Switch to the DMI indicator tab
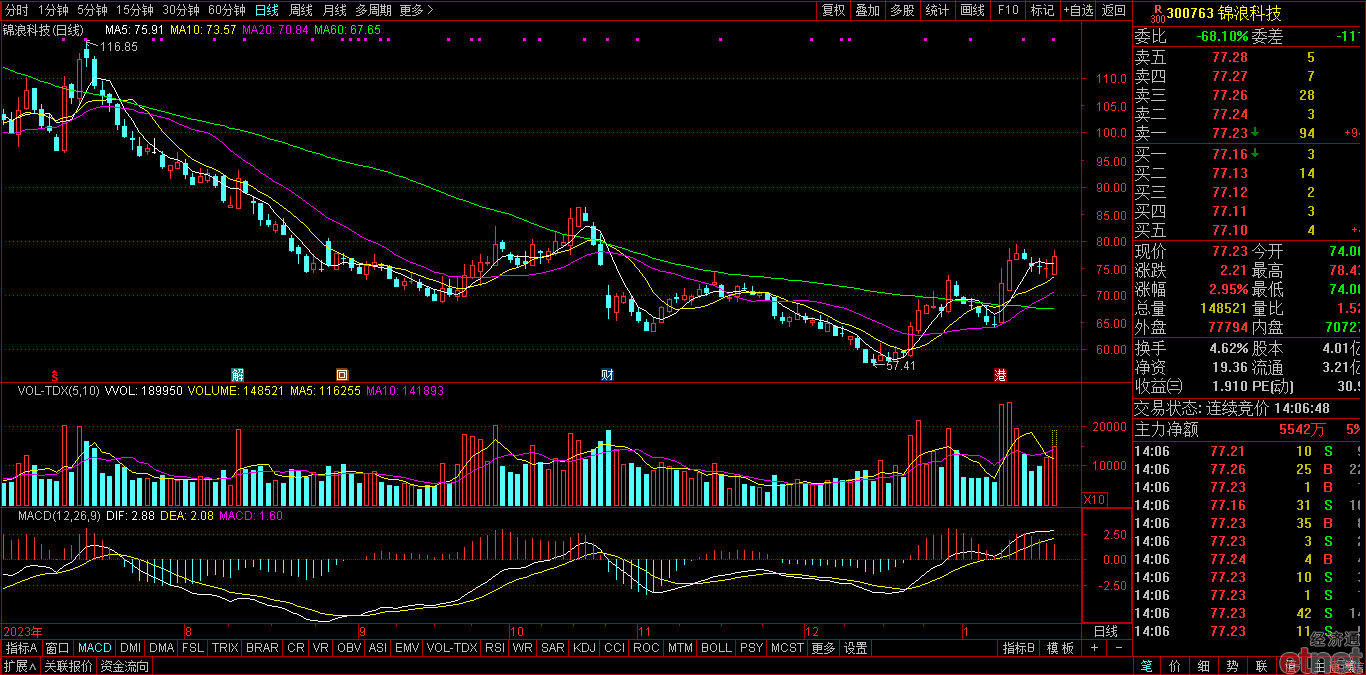Screen dimensions: 1366x675 click(x=130, y=648)
